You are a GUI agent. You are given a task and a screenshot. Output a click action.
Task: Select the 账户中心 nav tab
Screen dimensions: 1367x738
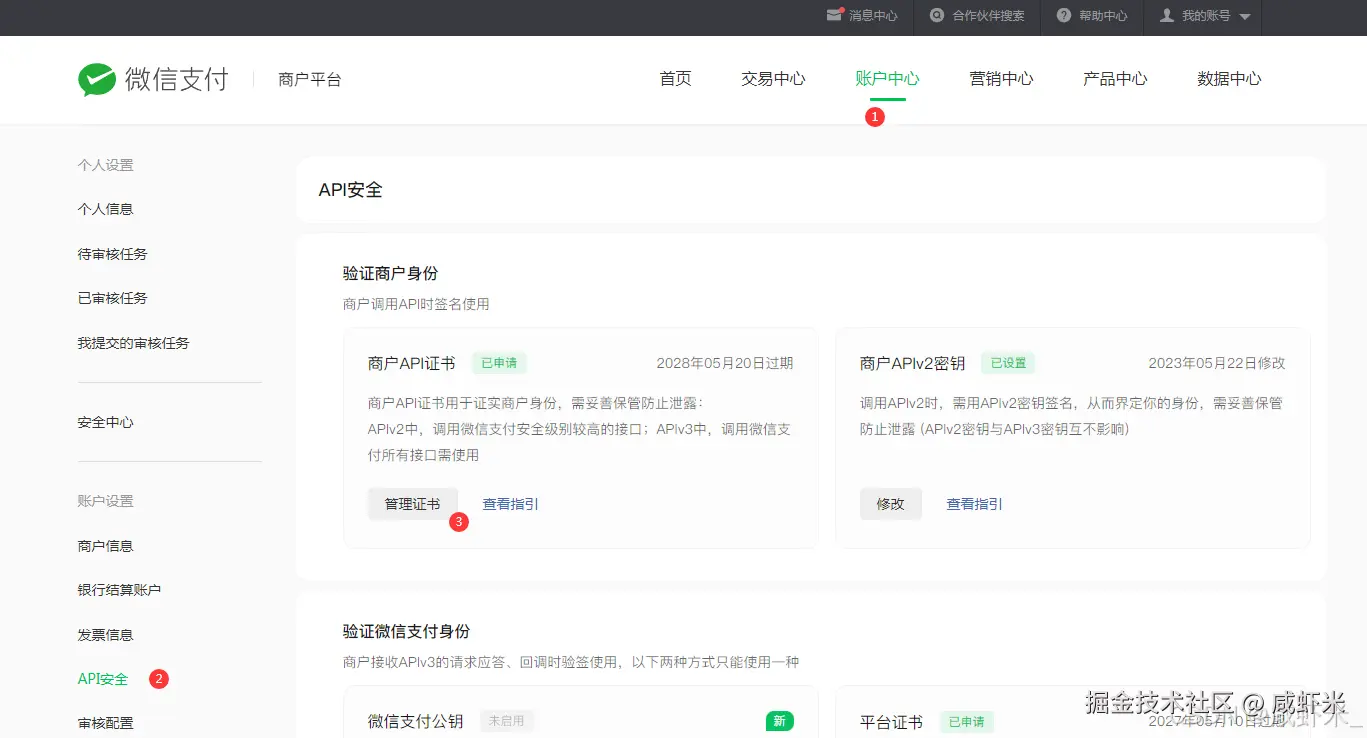887,79
